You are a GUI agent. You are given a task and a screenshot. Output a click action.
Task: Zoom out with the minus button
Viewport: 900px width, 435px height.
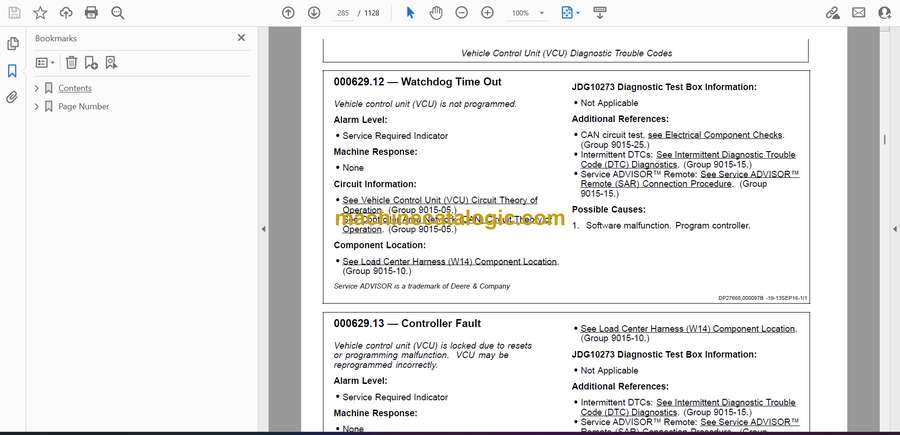click(x=461, y=13)
